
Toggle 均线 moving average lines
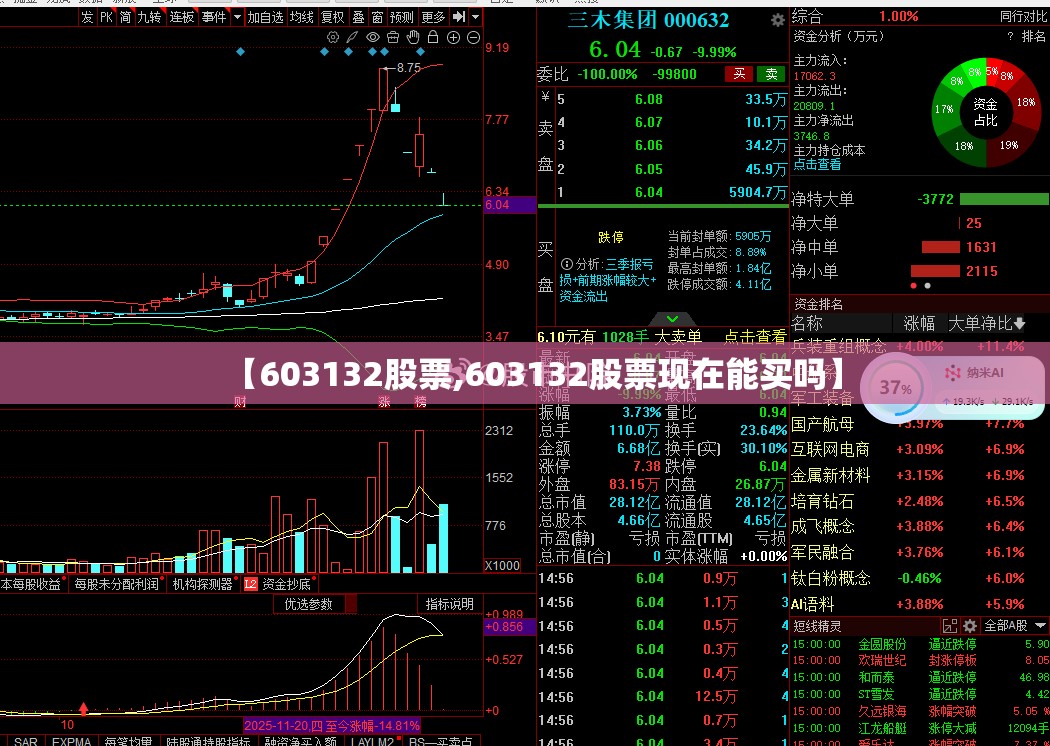(302, 17)
